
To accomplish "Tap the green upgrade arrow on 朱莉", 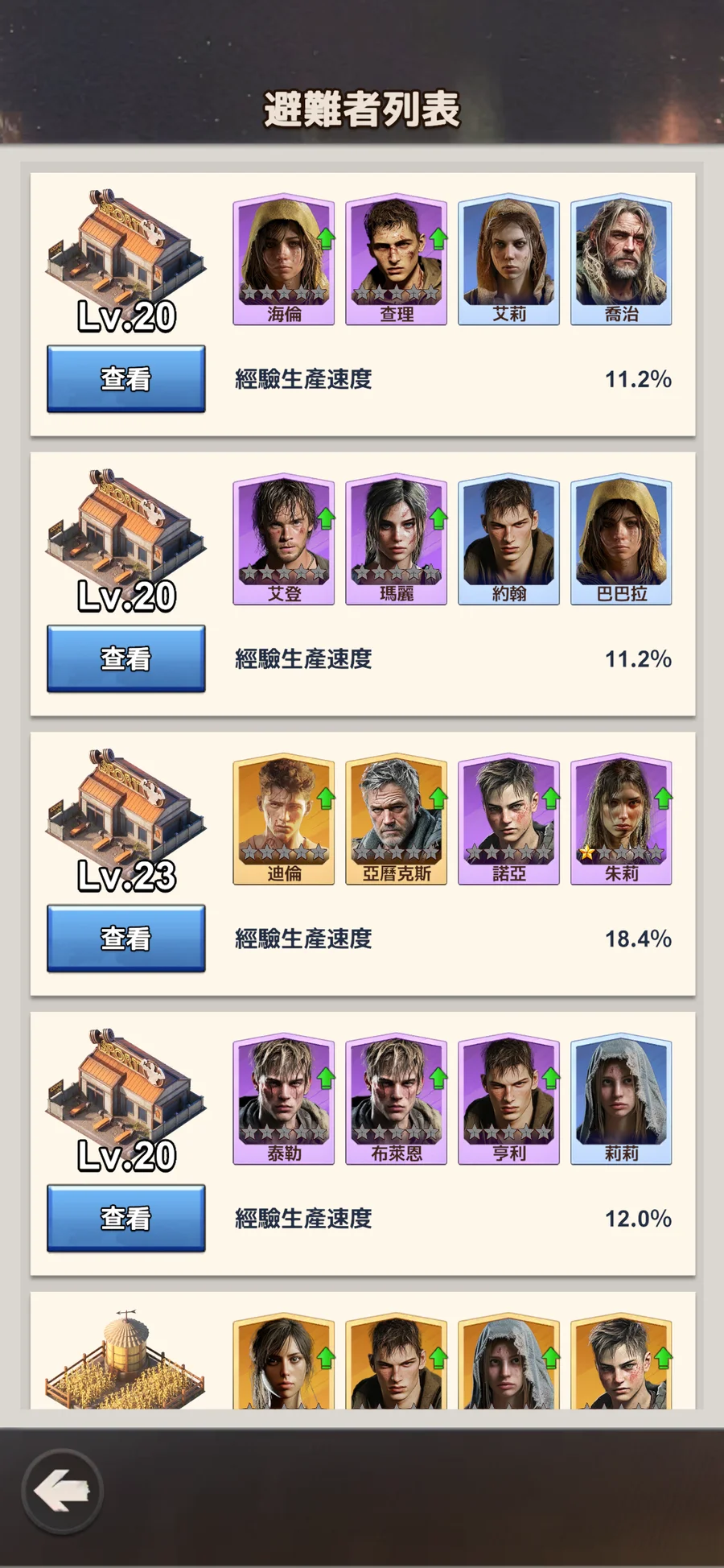I will [664, 798].
